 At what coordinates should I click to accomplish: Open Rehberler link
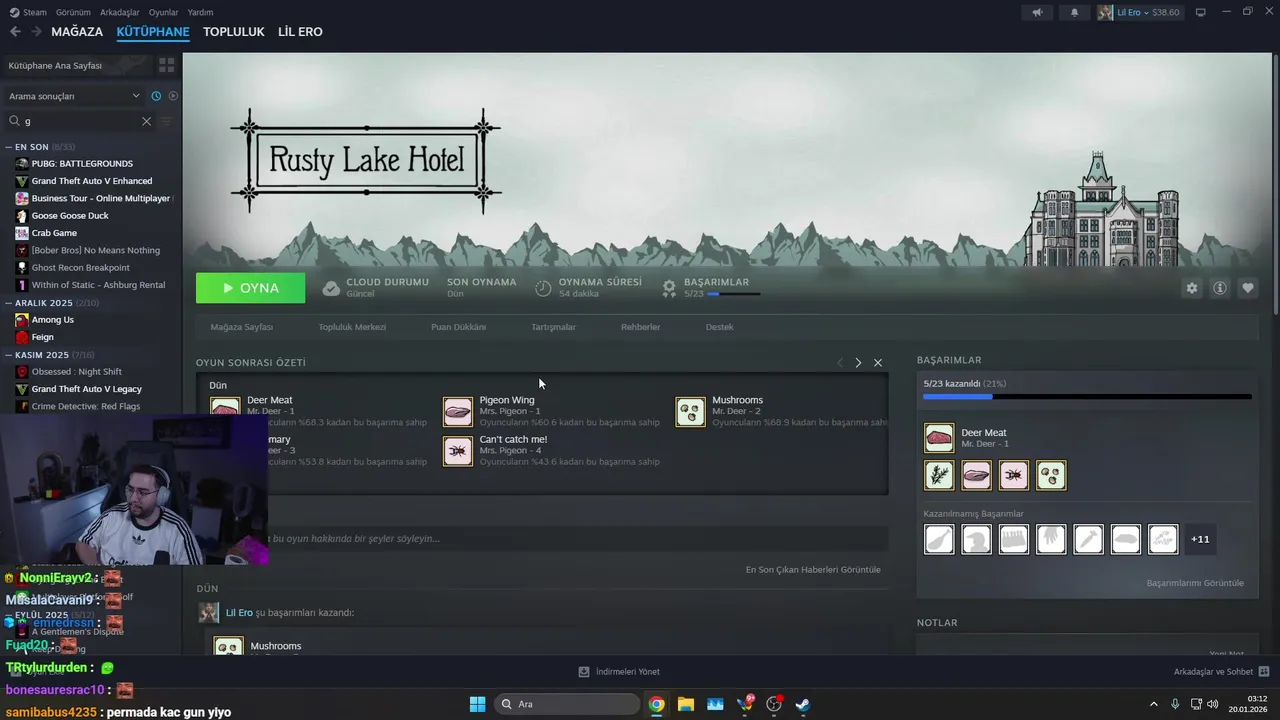640,327
